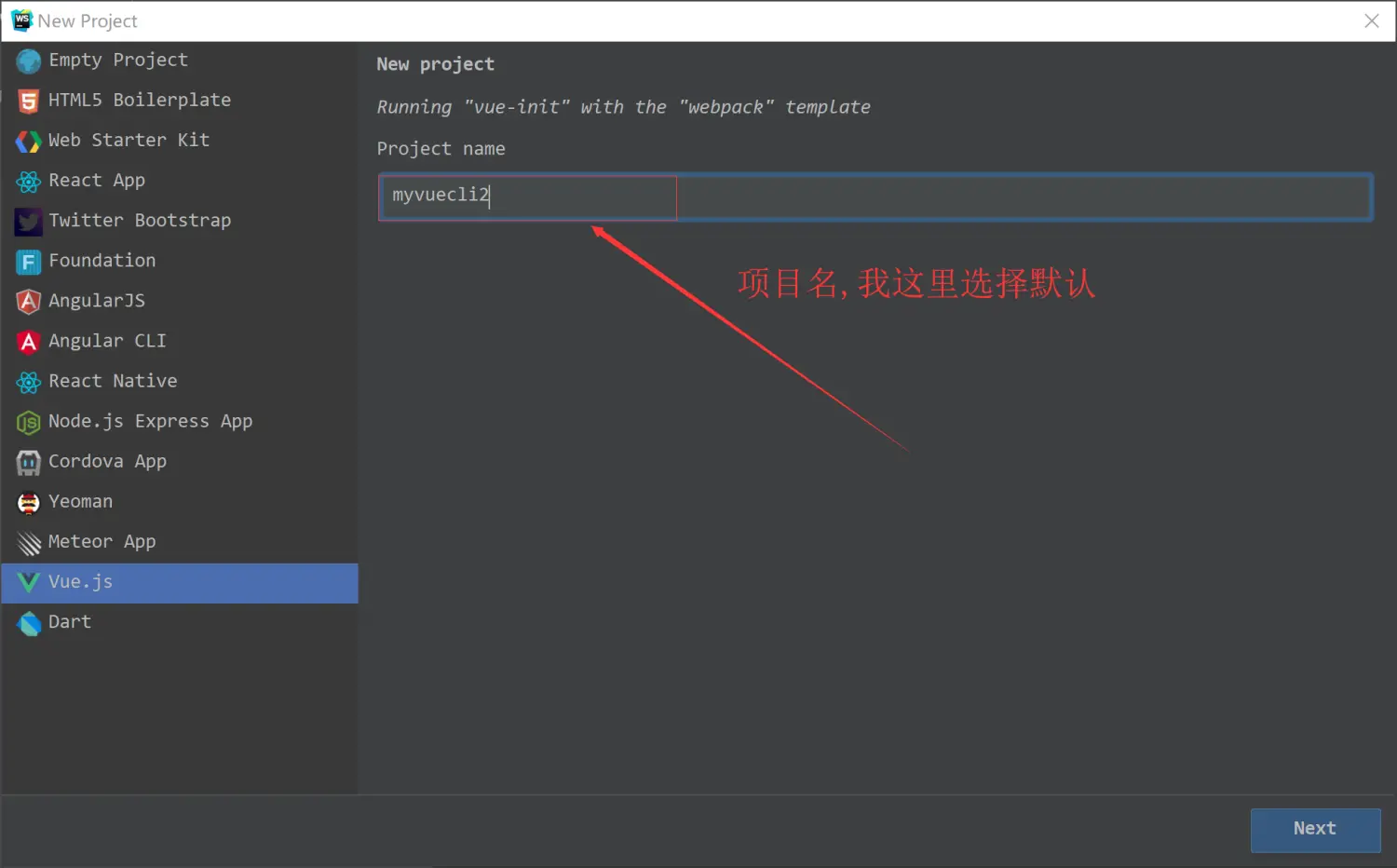Click the React App atom icon
This screenshot has width=1397, height=868.
pyautogui.click(x=29, y=182)
